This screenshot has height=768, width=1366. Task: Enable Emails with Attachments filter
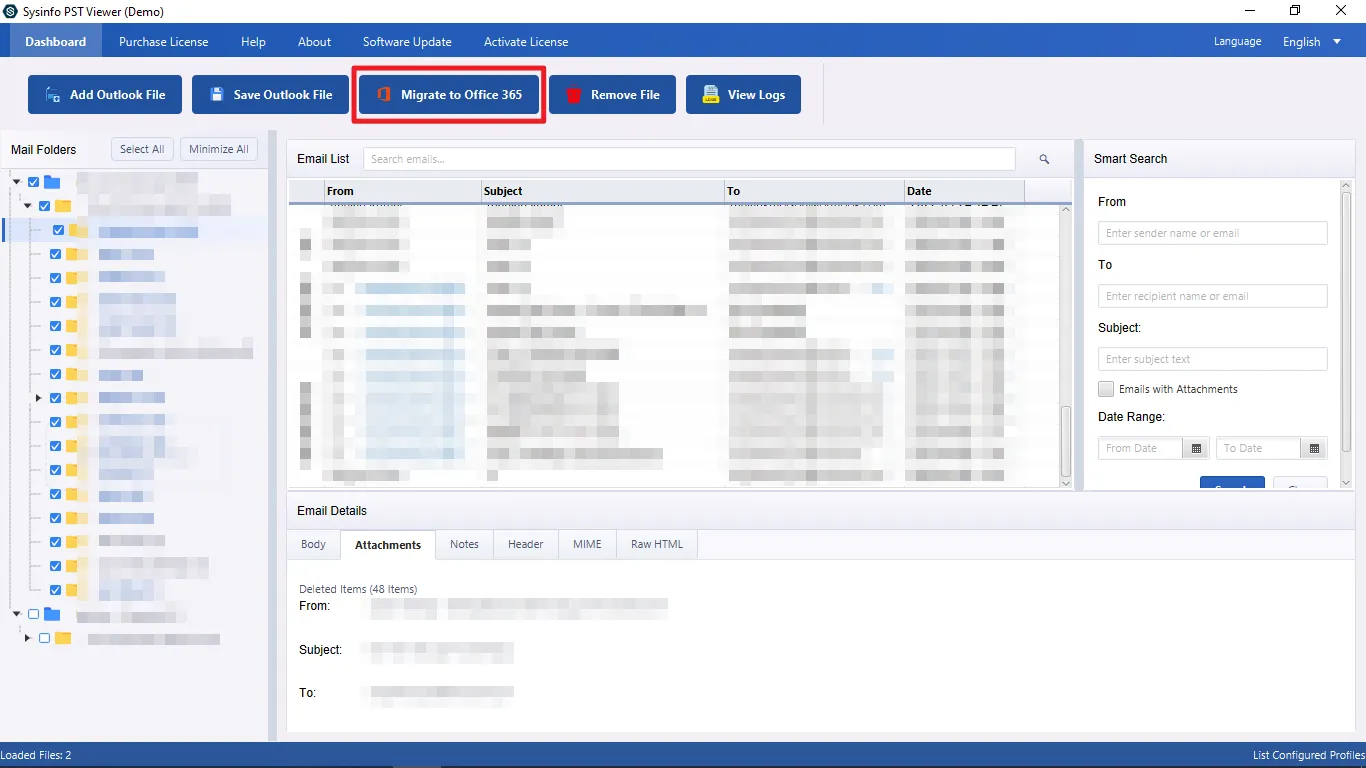(x=1106, y=389)
